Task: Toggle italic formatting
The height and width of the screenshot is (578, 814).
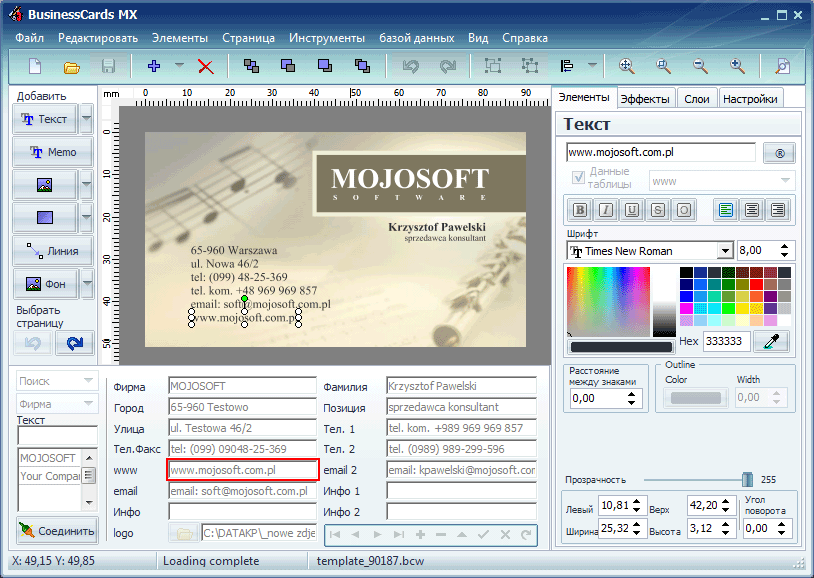Action: 605,210
